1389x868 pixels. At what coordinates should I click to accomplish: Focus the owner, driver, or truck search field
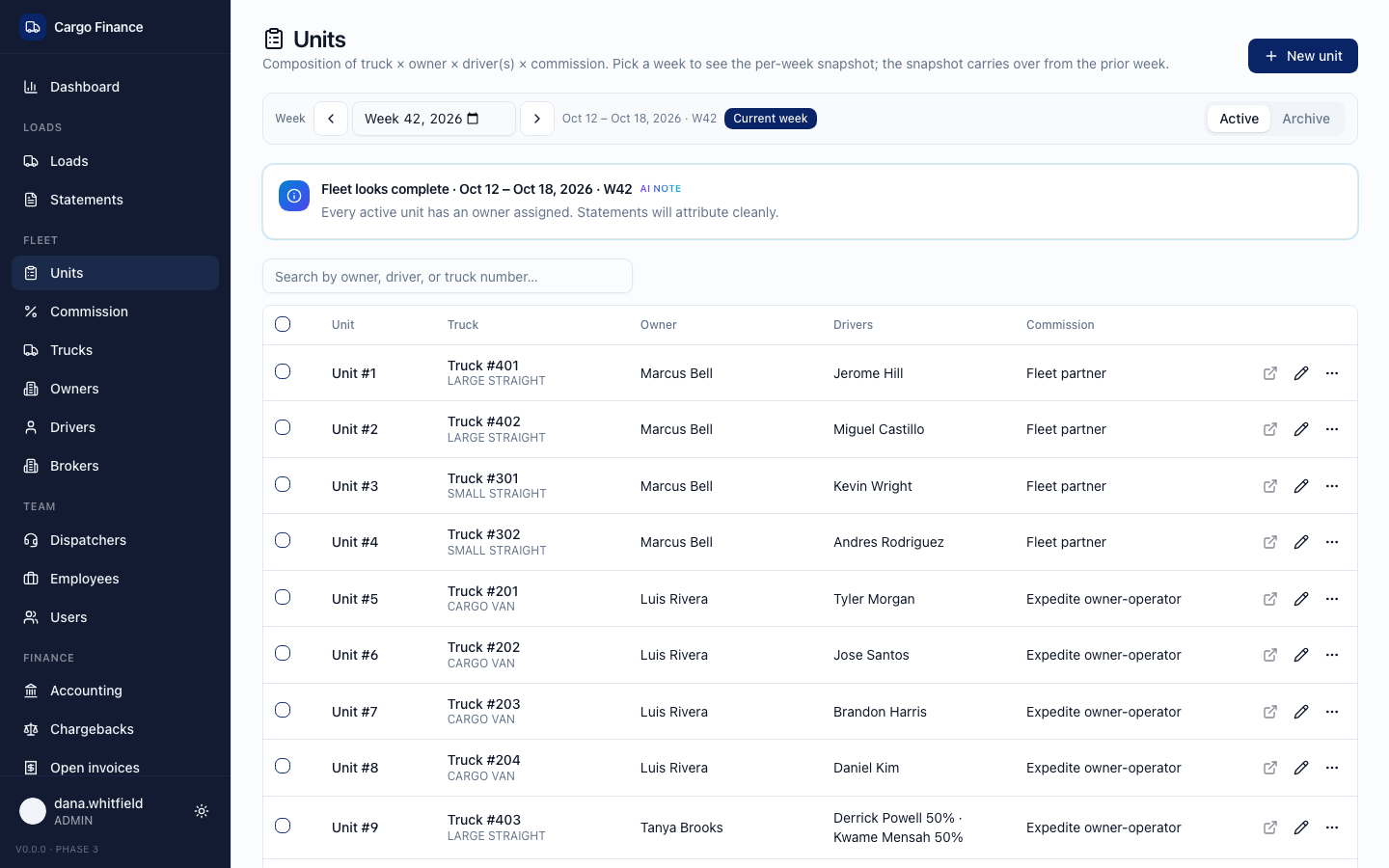[448, 276]
